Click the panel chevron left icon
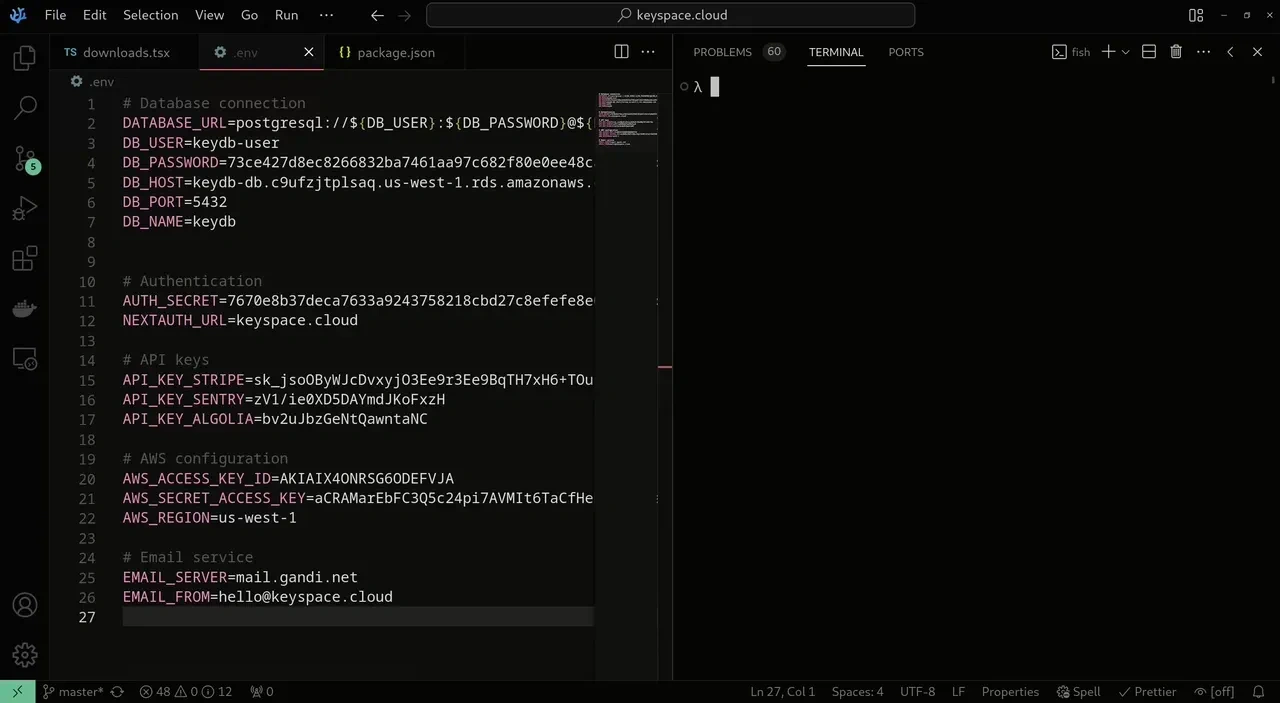The height and width of the screenshot is (703, 1280). point(1231,52)
